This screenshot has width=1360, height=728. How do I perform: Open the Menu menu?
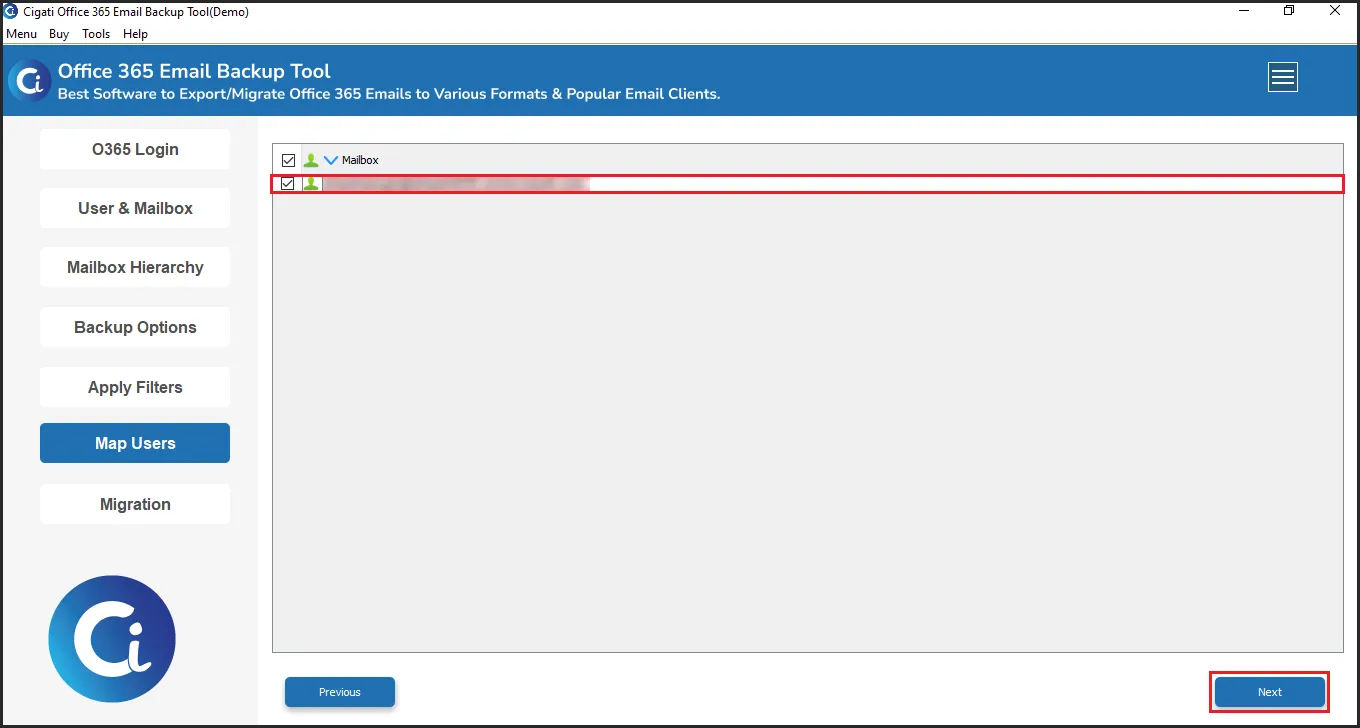pyautogui.click(x=21, y=34)
